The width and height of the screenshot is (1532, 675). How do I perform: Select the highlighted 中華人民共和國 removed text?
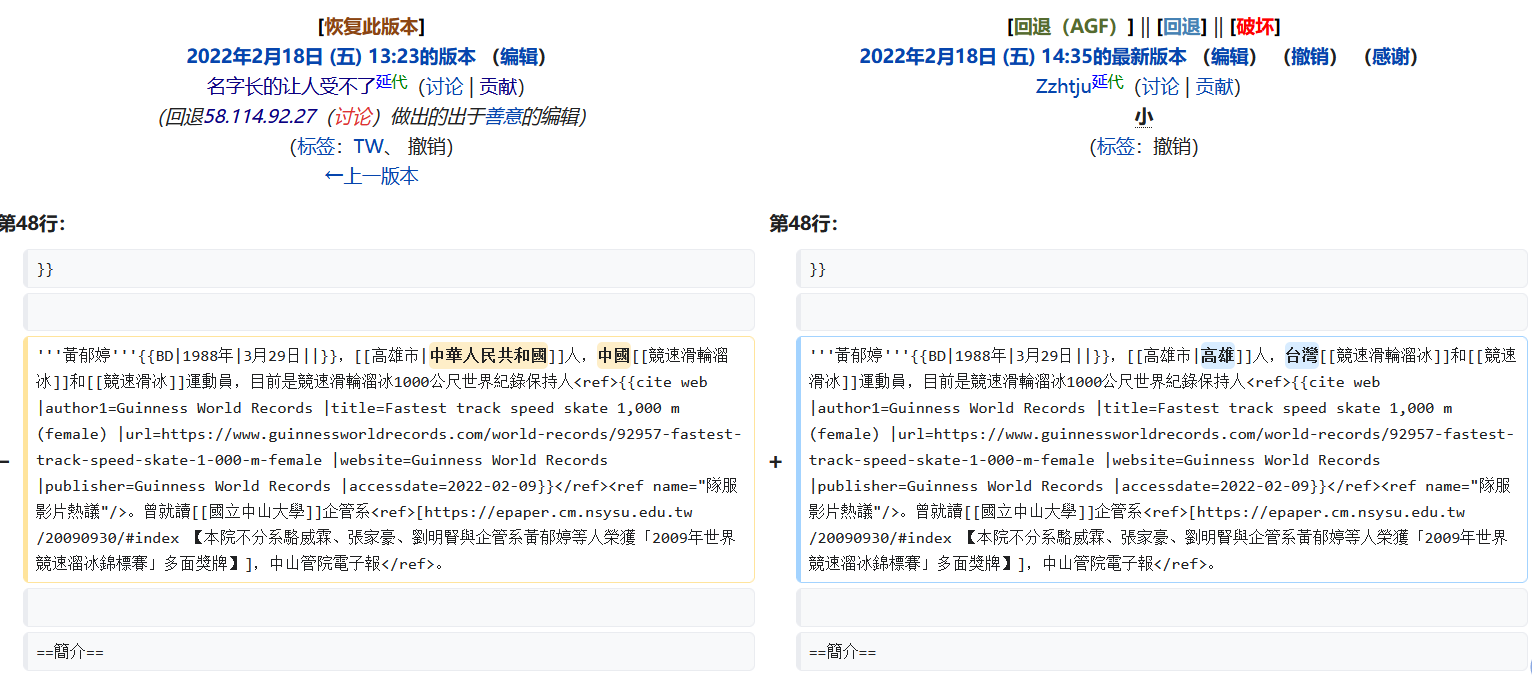tap(489, 355)
